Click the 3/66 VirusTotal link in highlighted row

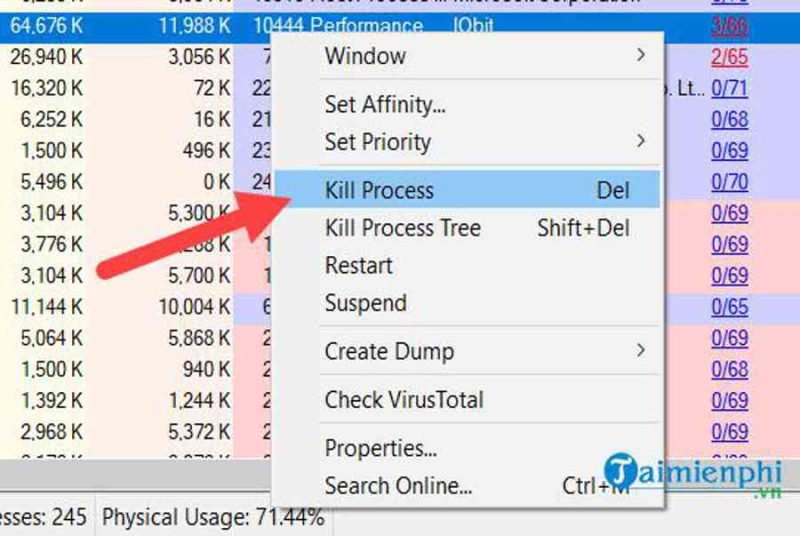tap(730, 26)
